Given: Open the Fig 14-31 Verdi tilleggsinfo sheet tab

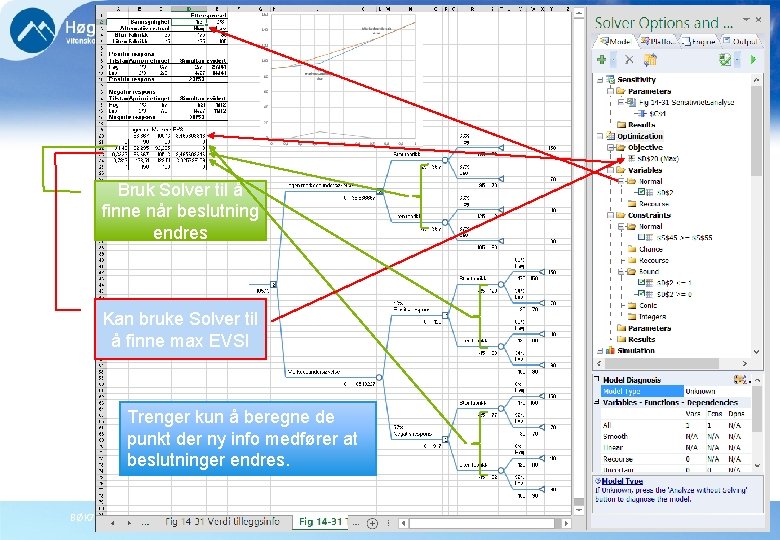Looking at the screenshot, I should pyautogui.click(x=222, y=522).
